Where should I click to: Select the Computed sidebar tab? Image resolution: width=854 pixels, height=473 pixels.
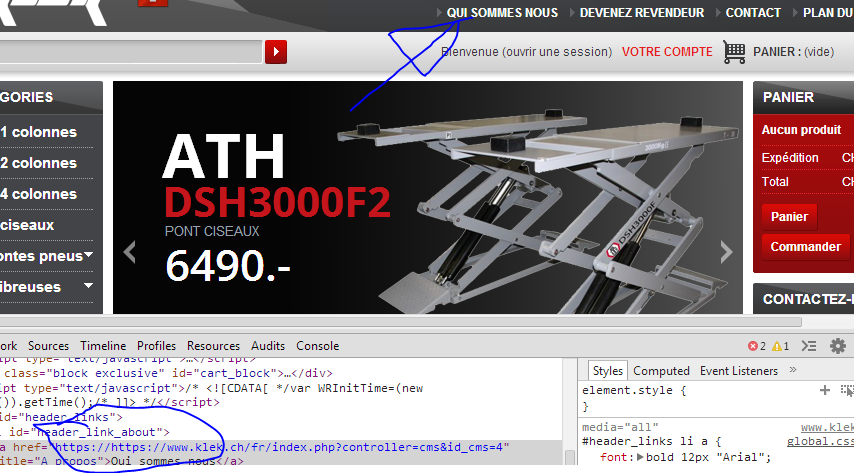click(x=661, y=371)
